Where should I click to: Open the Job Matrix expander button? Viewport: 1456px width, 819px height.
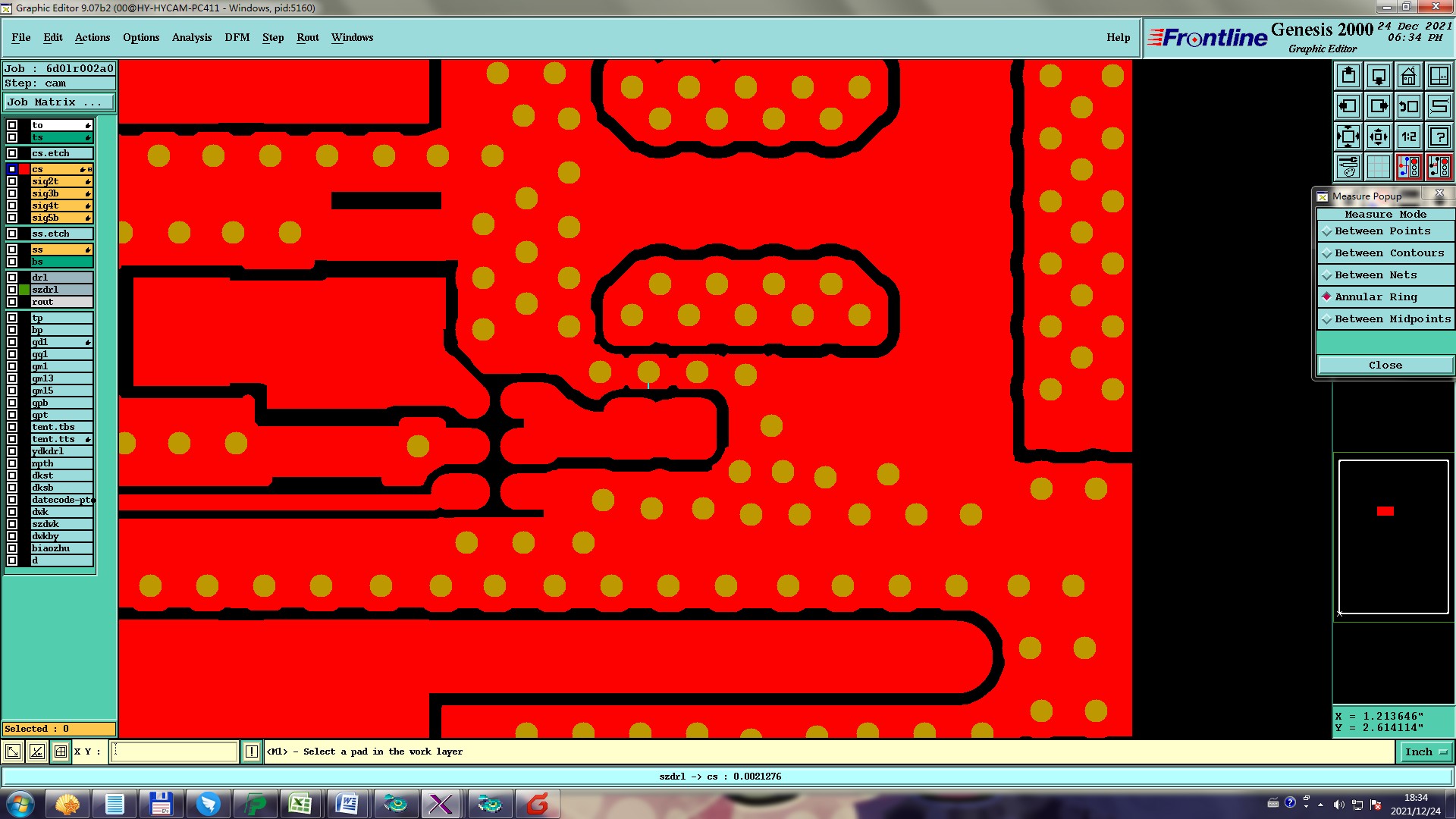click(x=59, y=102)
